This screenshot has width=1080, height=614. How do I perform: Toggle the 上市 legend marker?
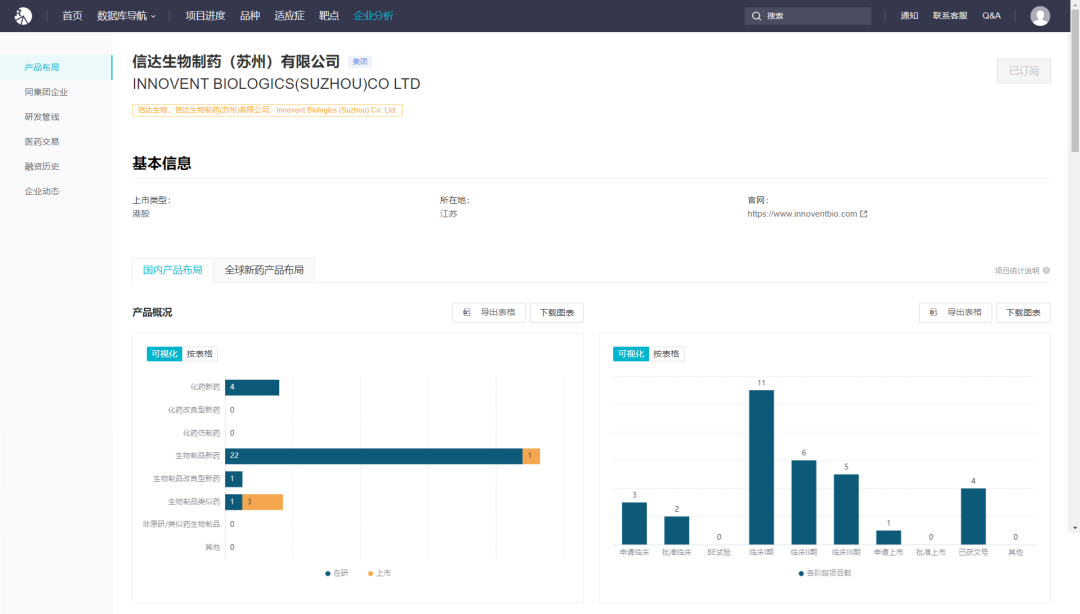371,573
